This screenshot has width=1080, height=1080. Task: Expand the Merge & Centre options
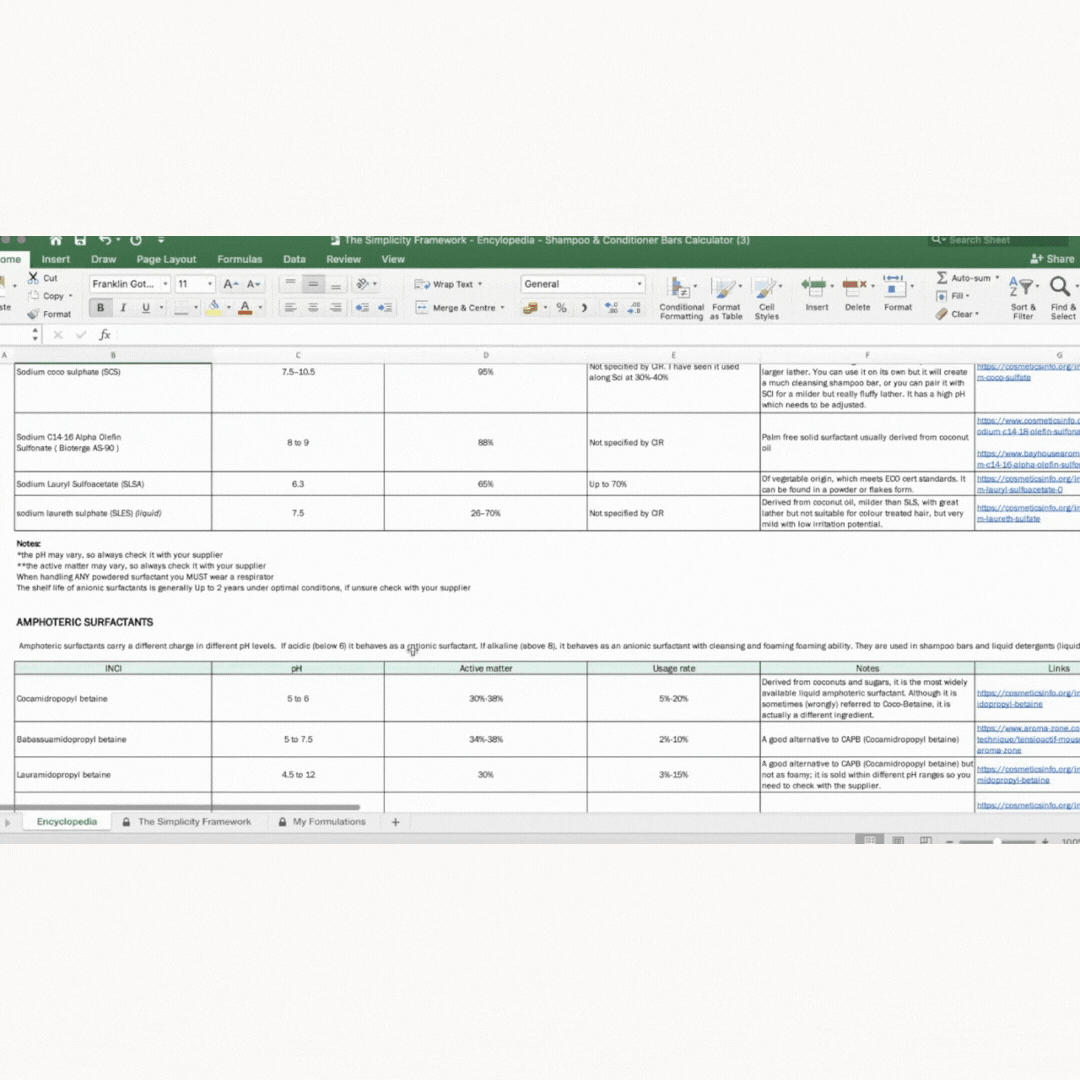coord(502,308)
